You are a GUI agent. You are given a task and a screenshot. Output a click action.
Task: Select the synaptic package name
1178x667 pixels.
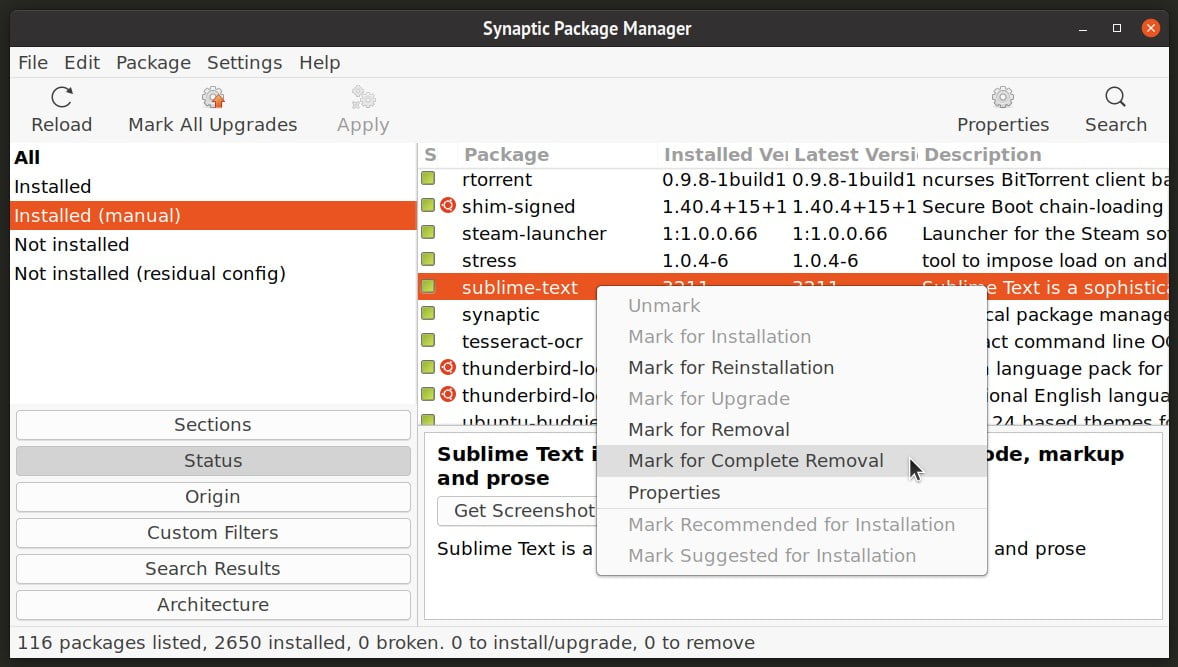click(x=500, y=315)
